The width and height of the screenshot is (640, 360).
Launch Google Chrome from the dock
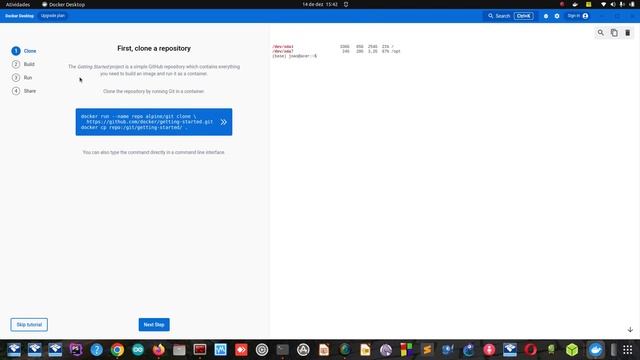pos(117,350)
